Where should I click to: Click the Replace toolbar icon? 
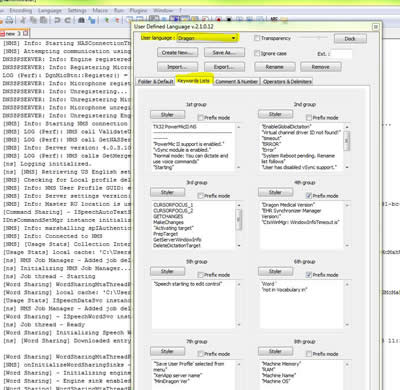click(x=92, y=20)
